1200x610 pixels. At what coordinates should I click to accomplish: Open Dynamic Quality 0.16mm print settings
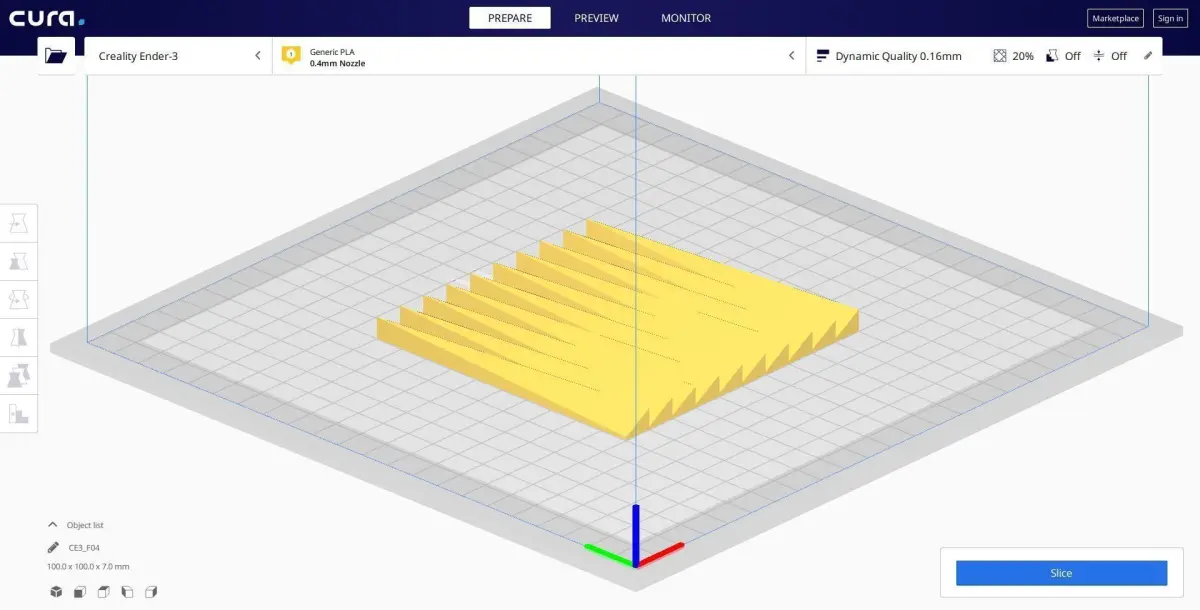pyautogui.click(x=984, y=56)
